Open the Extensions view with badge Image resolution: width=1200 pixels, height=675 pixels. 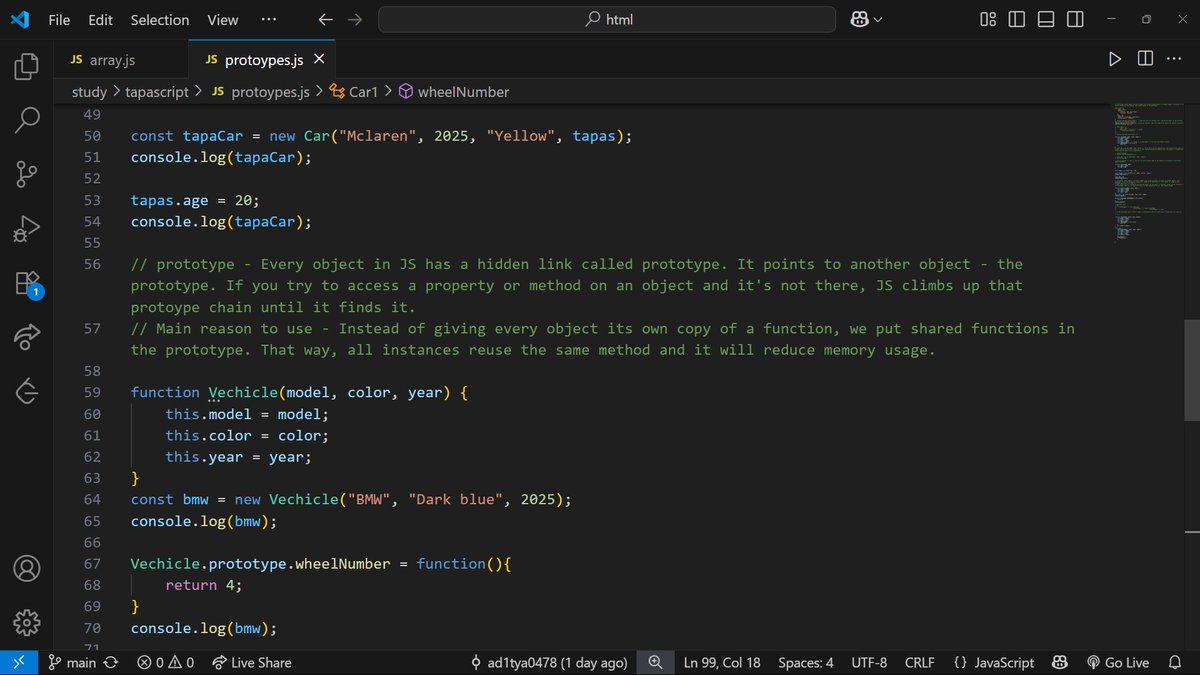[27, 284]
